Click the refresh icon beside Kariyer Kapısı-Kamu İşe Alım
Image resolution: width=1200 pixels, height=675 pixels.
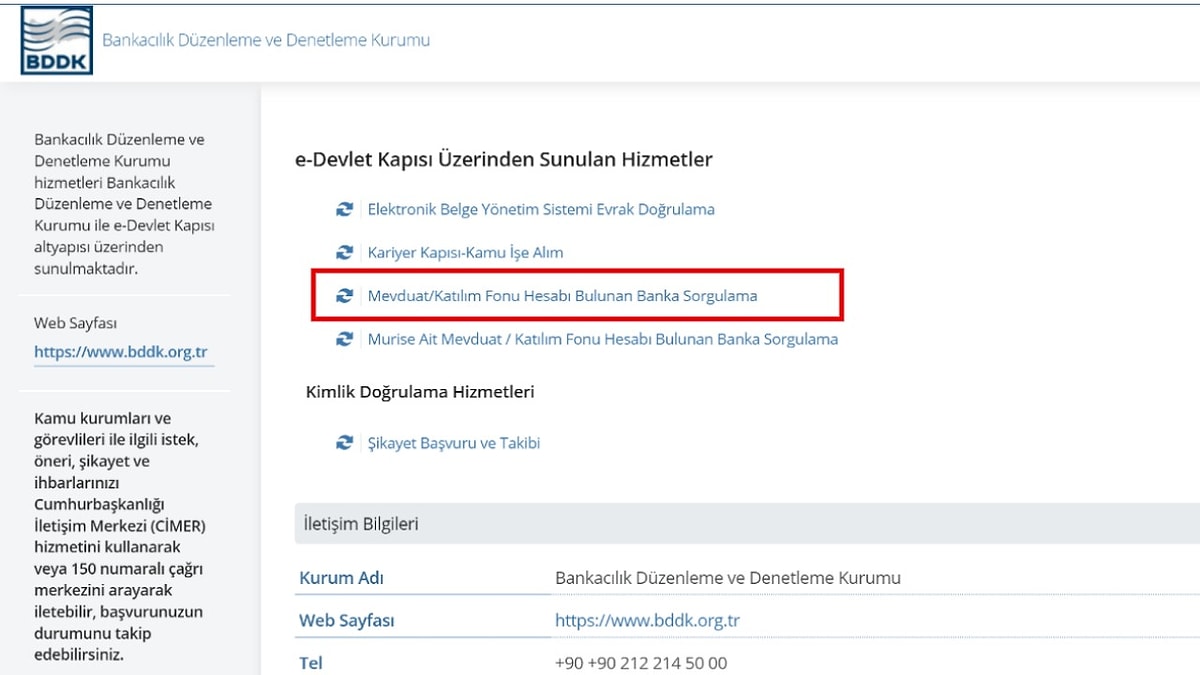[344, 252]
